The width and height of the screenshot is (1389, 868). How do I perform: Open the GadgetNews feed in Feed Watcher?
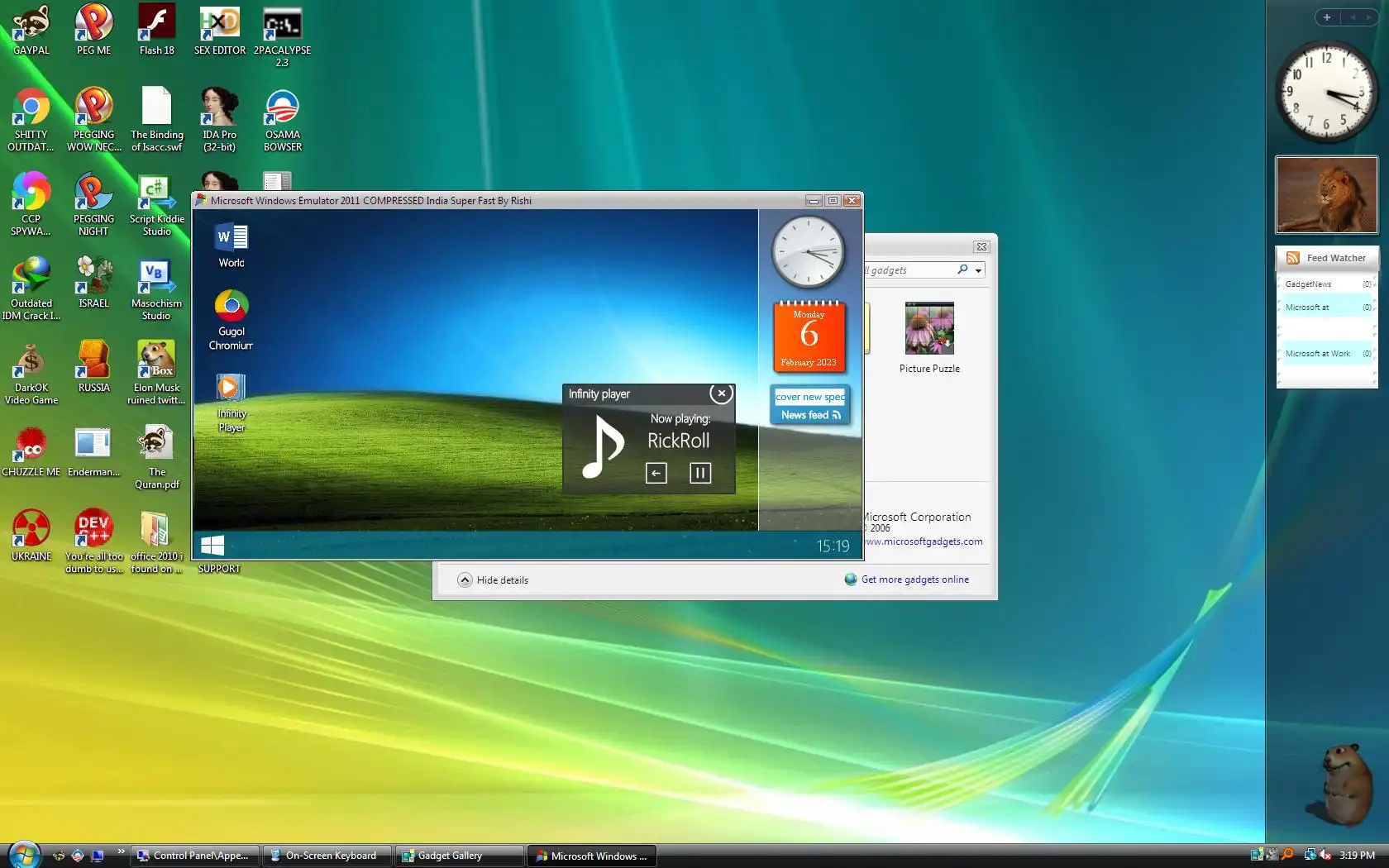click(1326, 284)
